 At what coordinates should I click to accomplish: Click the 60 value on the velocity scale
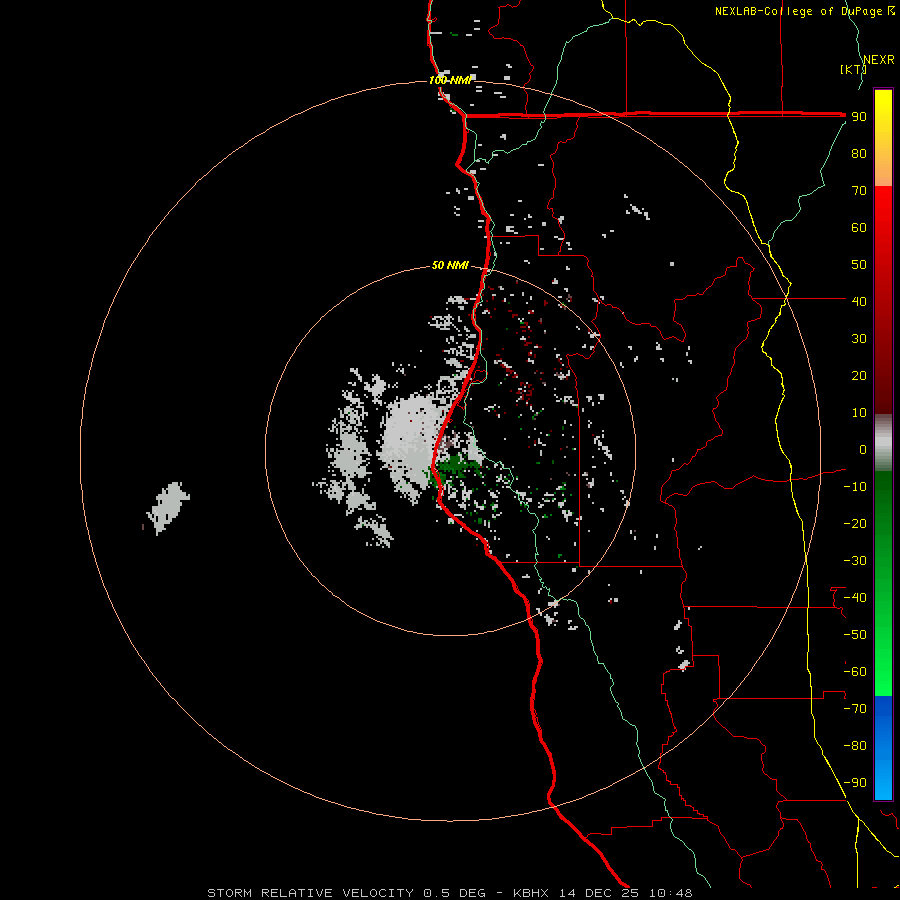(x=859, y=227)
